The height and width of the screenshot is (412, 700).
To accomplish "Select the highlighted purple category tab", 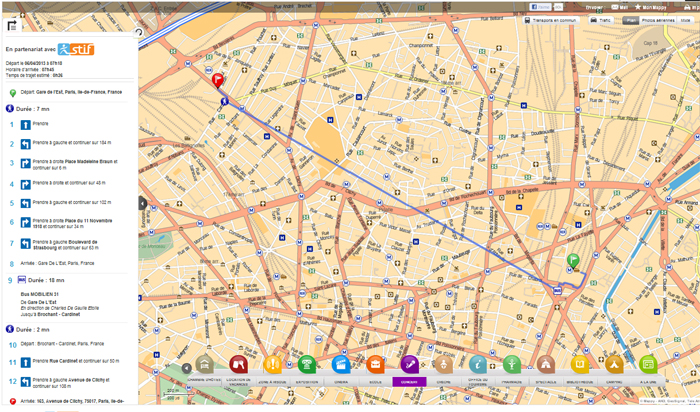I will click(408, 381).
